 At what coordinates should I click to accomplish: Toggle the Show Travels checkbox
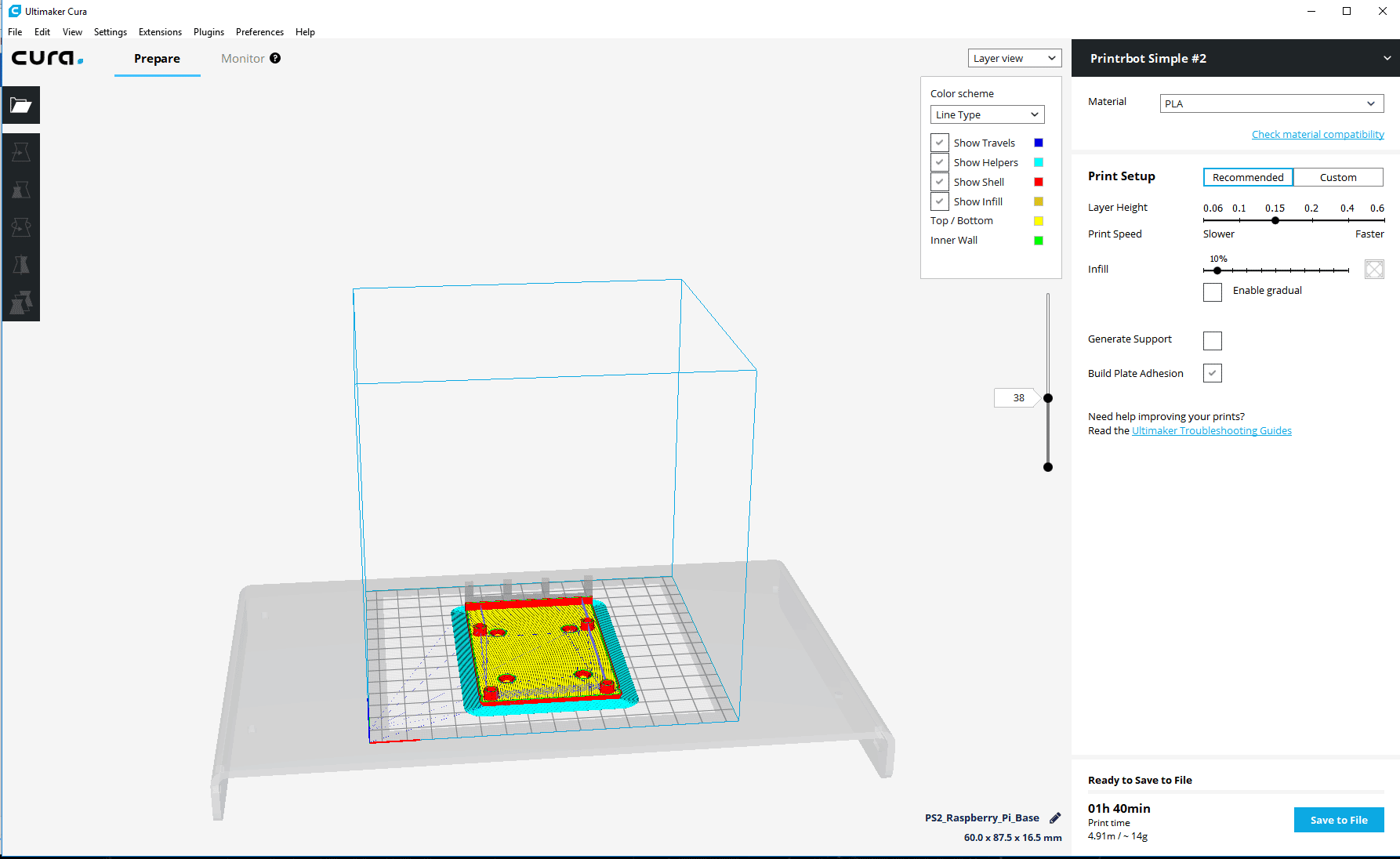pos(939,143)
